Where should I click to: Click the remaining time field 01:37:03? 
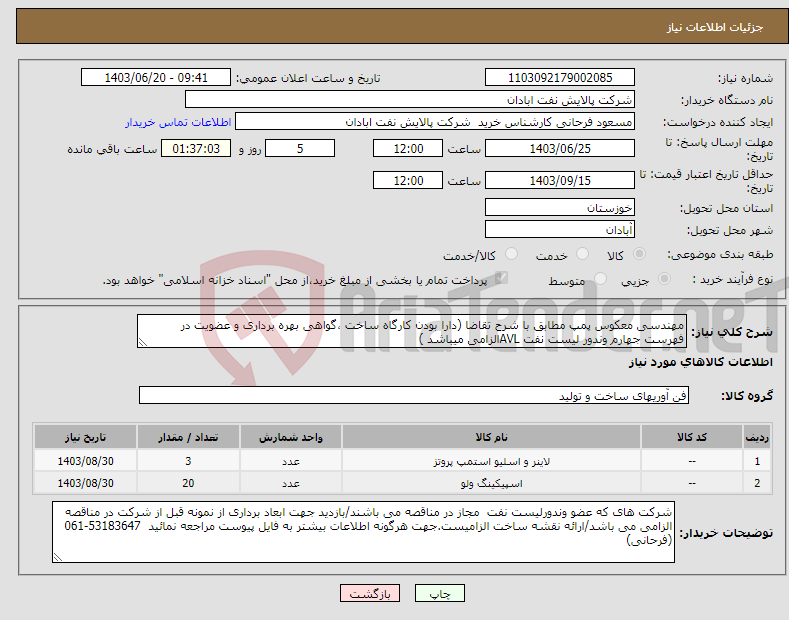[196, 148]
